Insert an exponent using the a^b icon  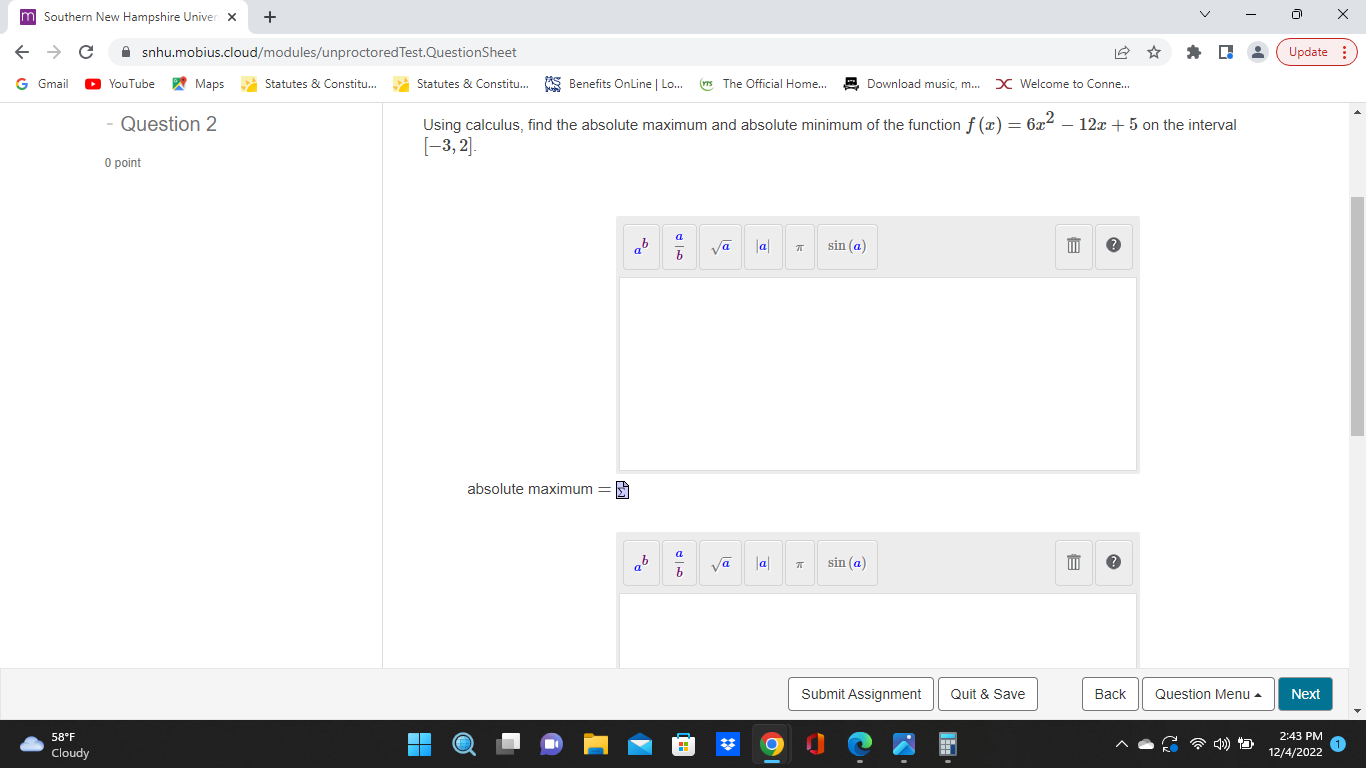coord(640,246)
